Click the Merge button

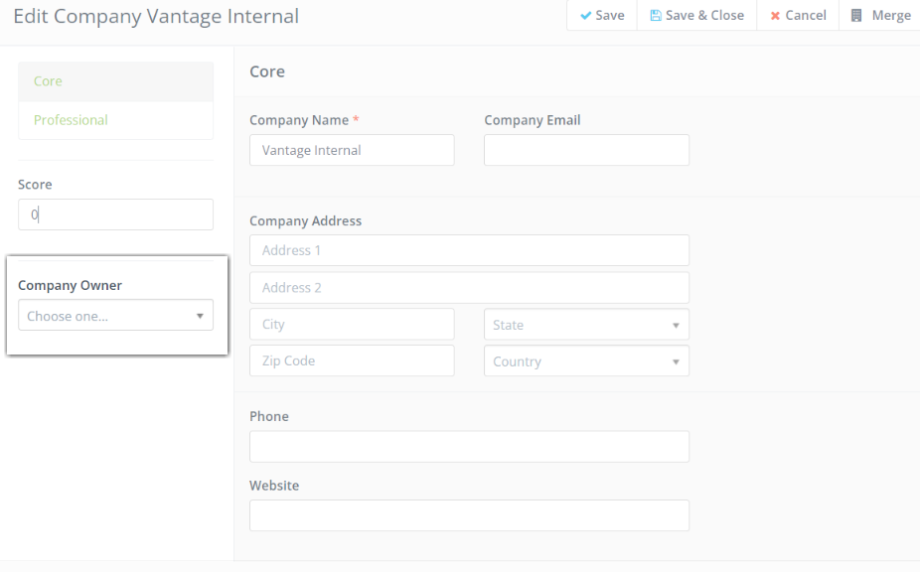[x=880, y=16]
